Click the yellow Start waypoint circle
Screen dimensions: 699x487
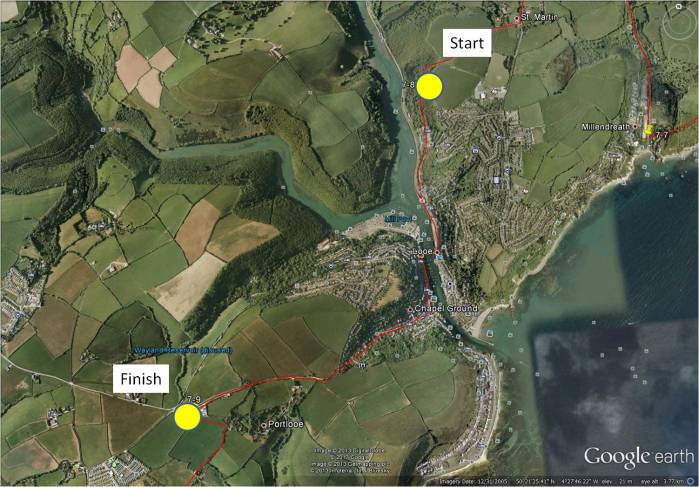(x=429, y=87)
